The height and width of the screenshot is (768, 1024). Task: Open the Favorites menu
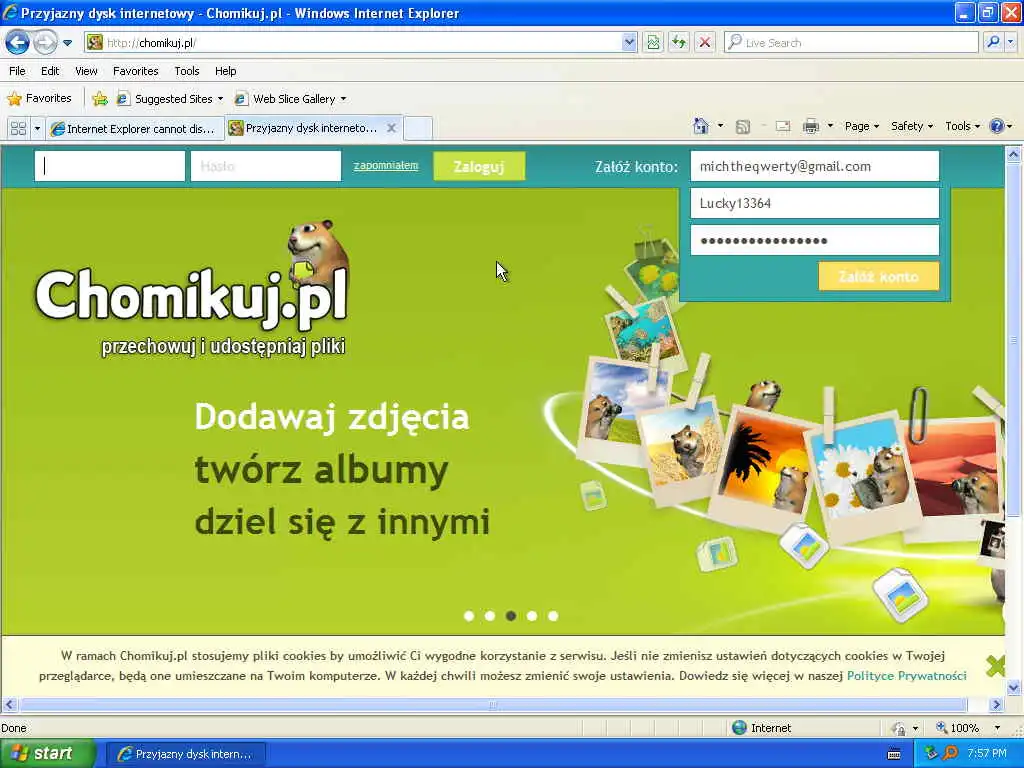click(135, 71)
